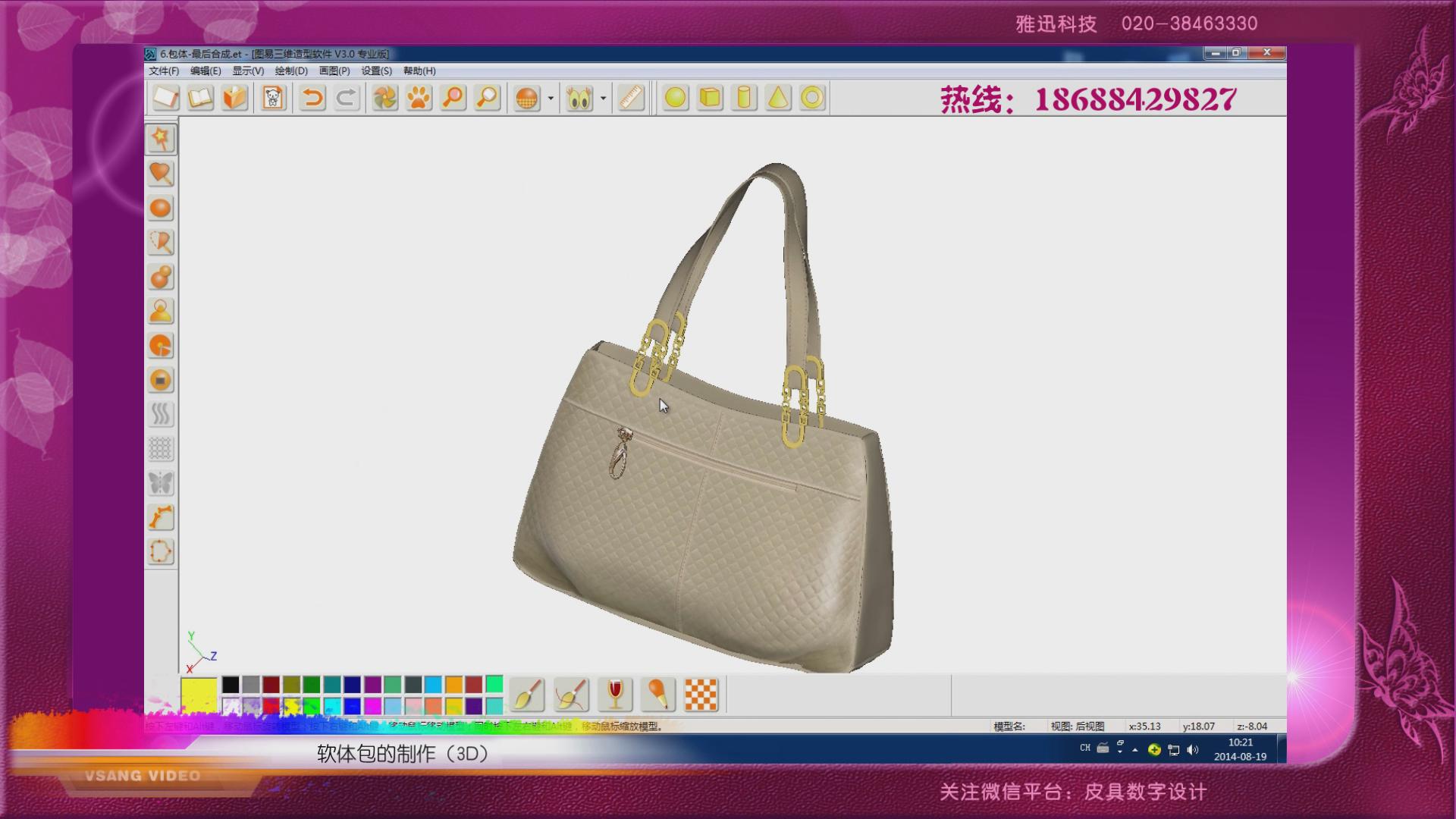Click the greyed wavy lines tool
Screen dimensions: 1456x819
pos(161,414)
